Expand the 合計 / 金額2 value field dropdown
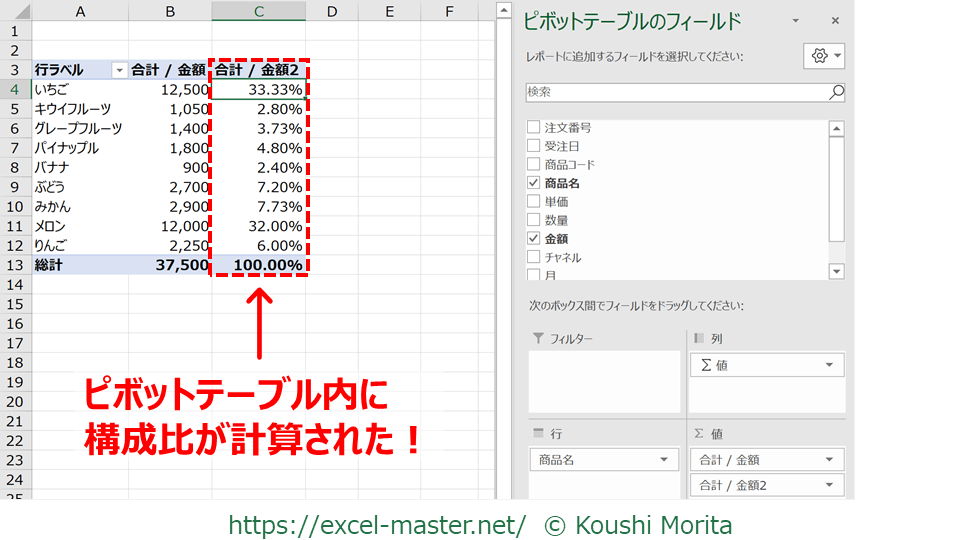Image resolution: width=960 pixels, height=540 pixels. click(829, 485)
